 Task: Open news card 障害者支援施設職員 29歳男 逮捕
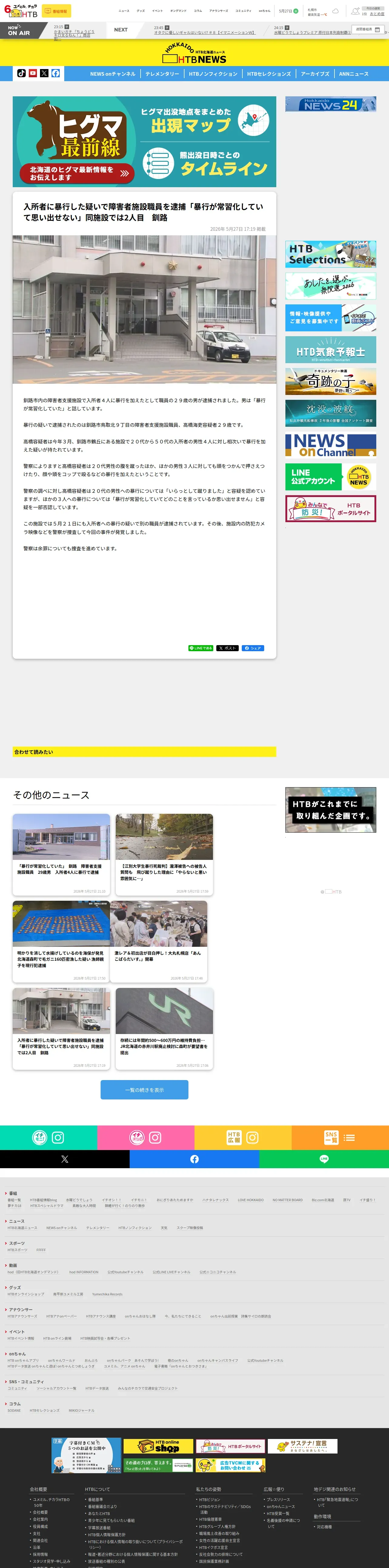[x=62, y=854]
